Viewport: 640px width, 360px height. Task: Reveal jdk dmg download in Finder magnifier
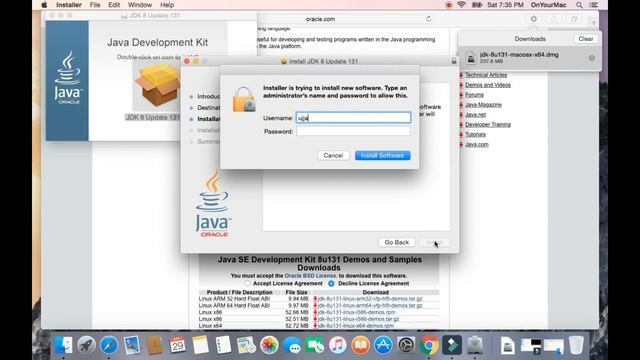tap(591, 58)
